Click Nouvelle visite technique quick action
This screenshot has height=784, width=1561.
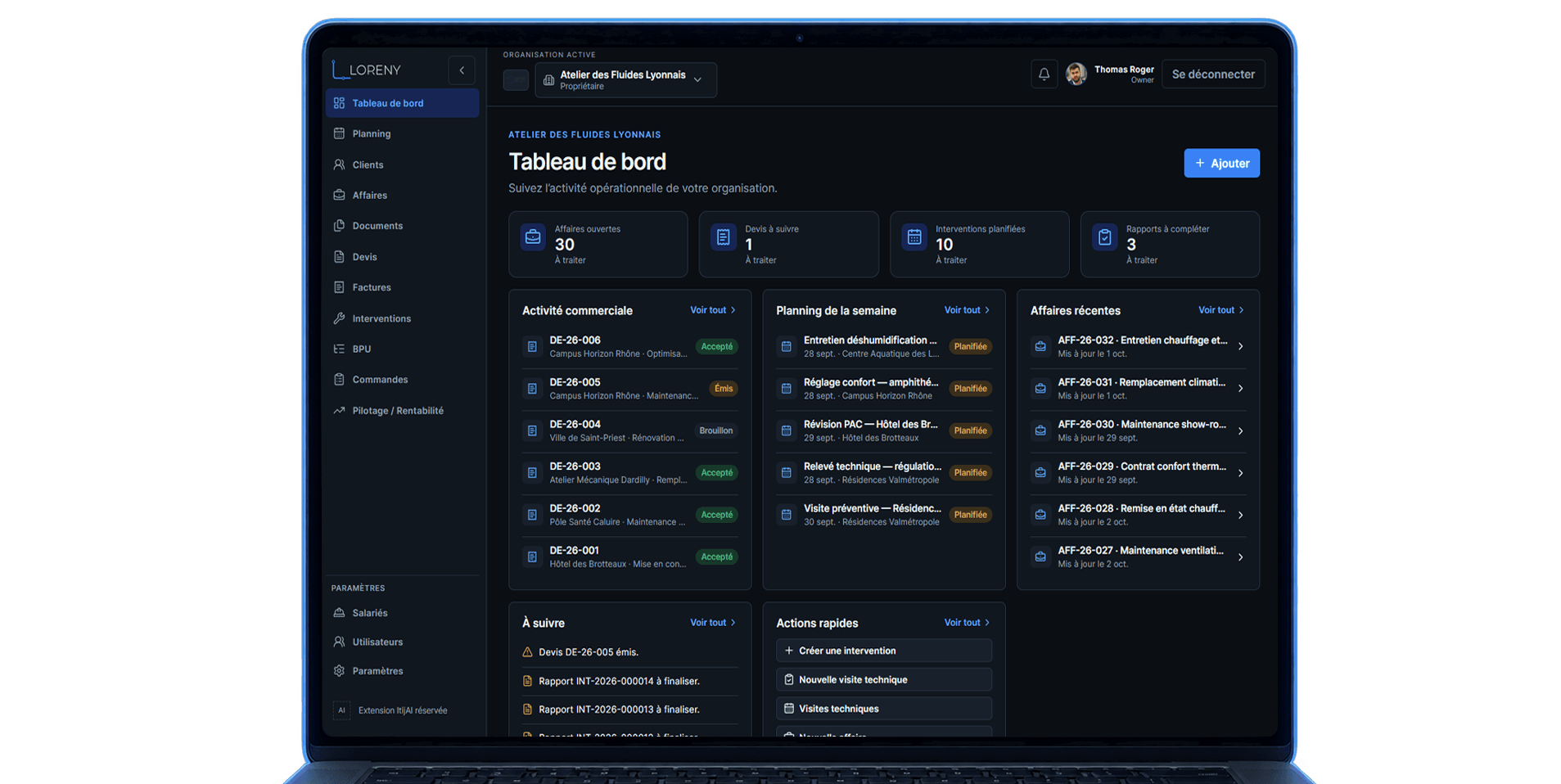[884, 680]
